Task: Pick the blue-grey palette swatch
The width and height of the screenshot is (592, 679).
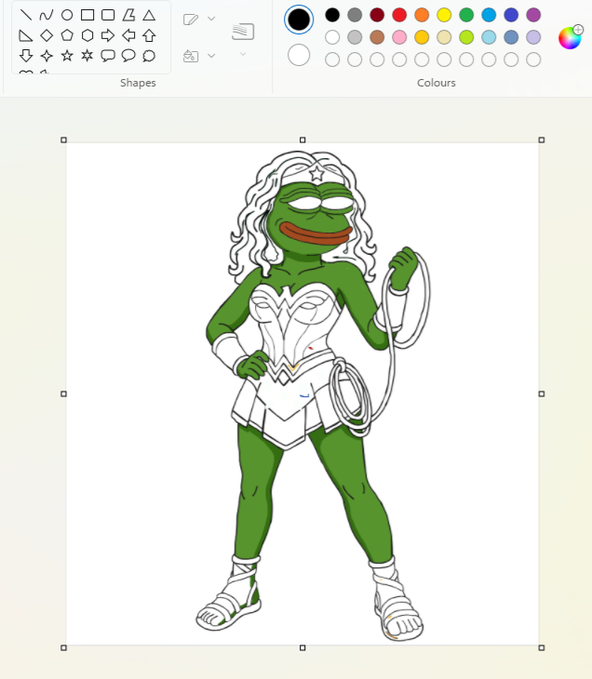Action: click(x=511, y=37)
